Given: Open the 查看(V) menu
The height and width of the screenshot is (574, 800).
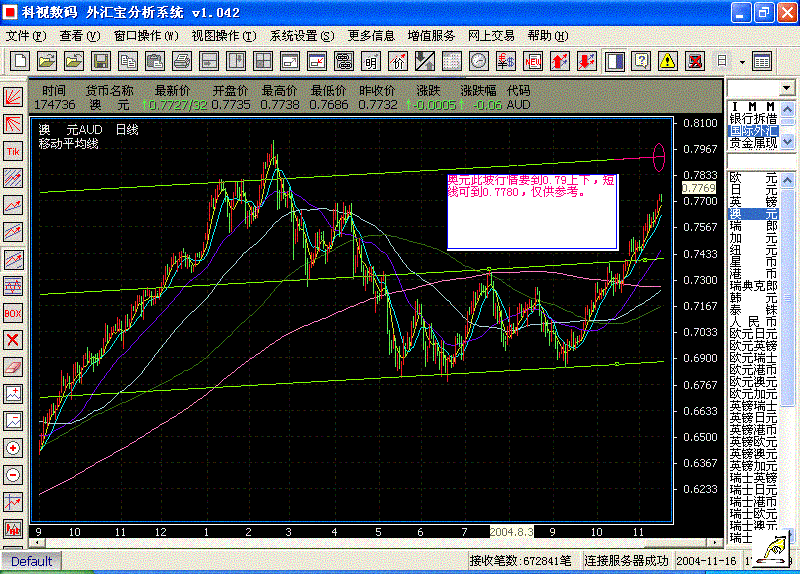Looking at the screenshot, I should [80, 36].
